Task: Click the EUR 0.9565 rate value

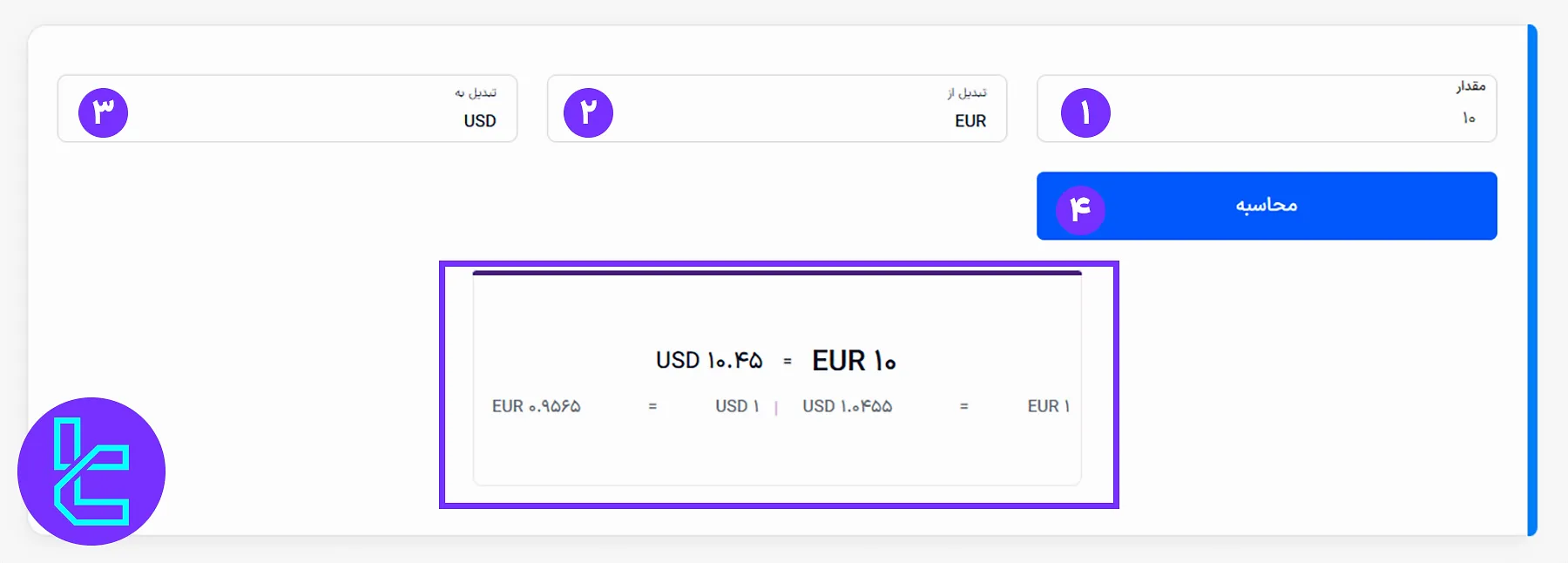Action: 536,407
